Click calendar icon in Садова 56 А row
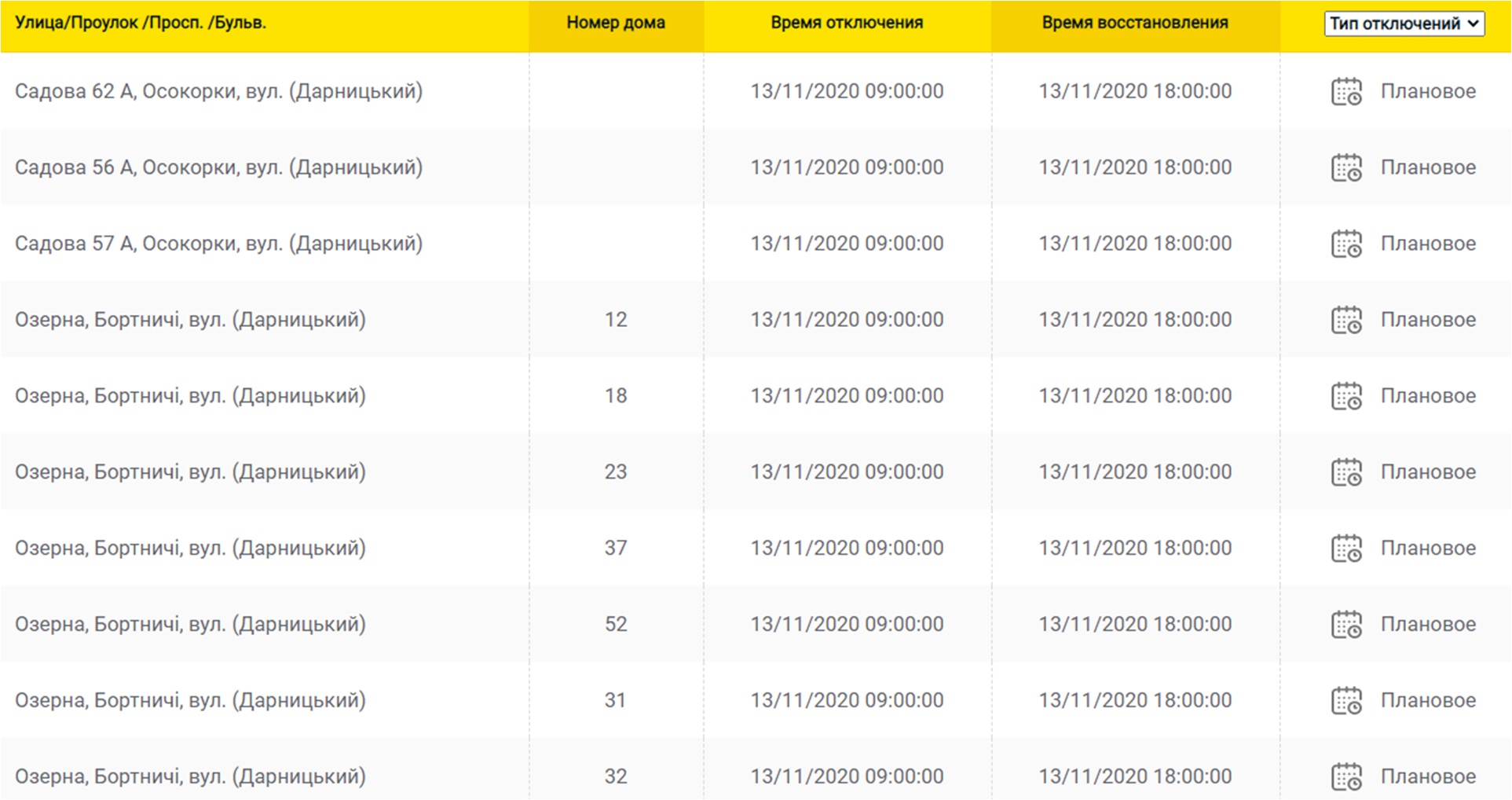 coord(1346,167)
